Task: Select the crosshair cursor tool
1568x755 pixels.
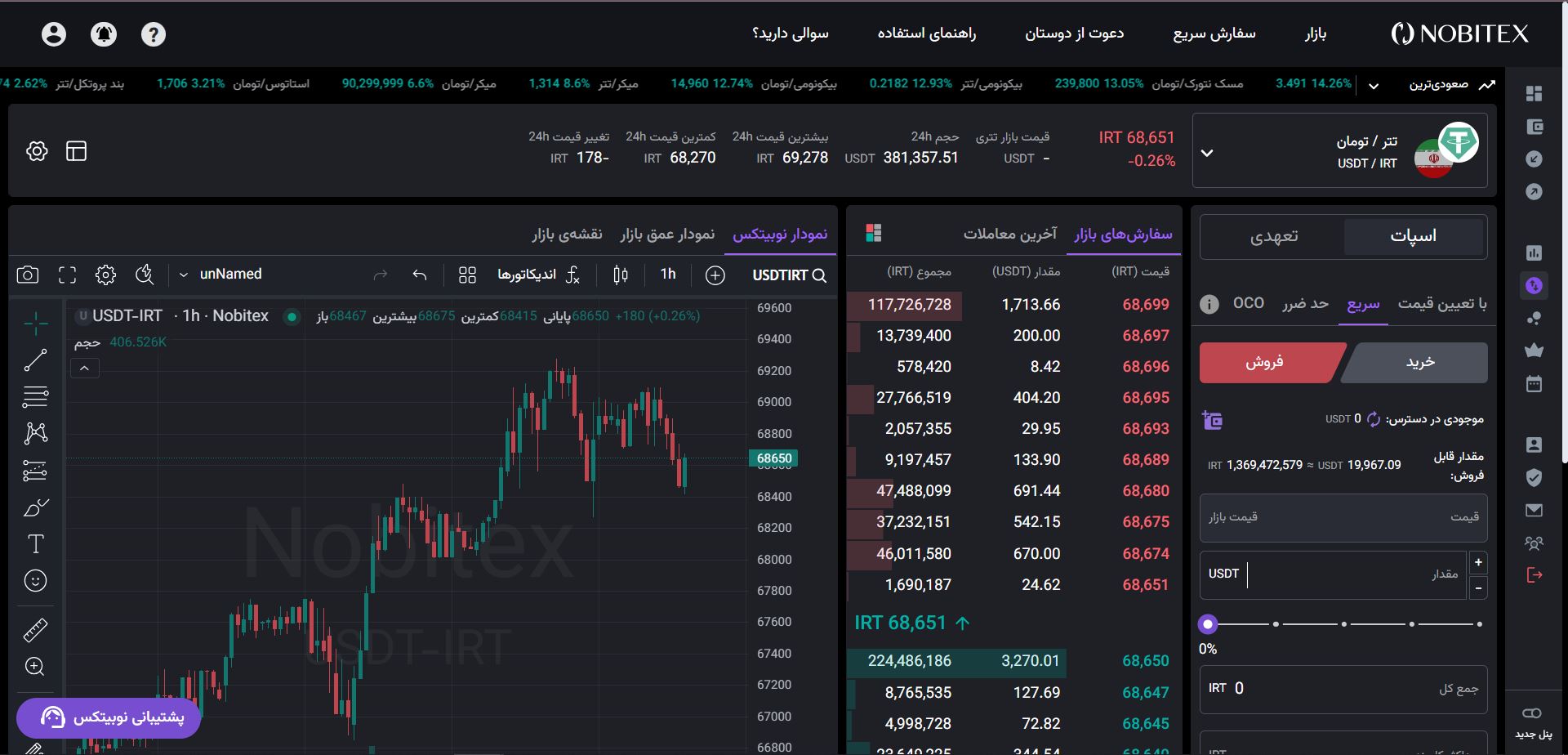Action: 35,324
